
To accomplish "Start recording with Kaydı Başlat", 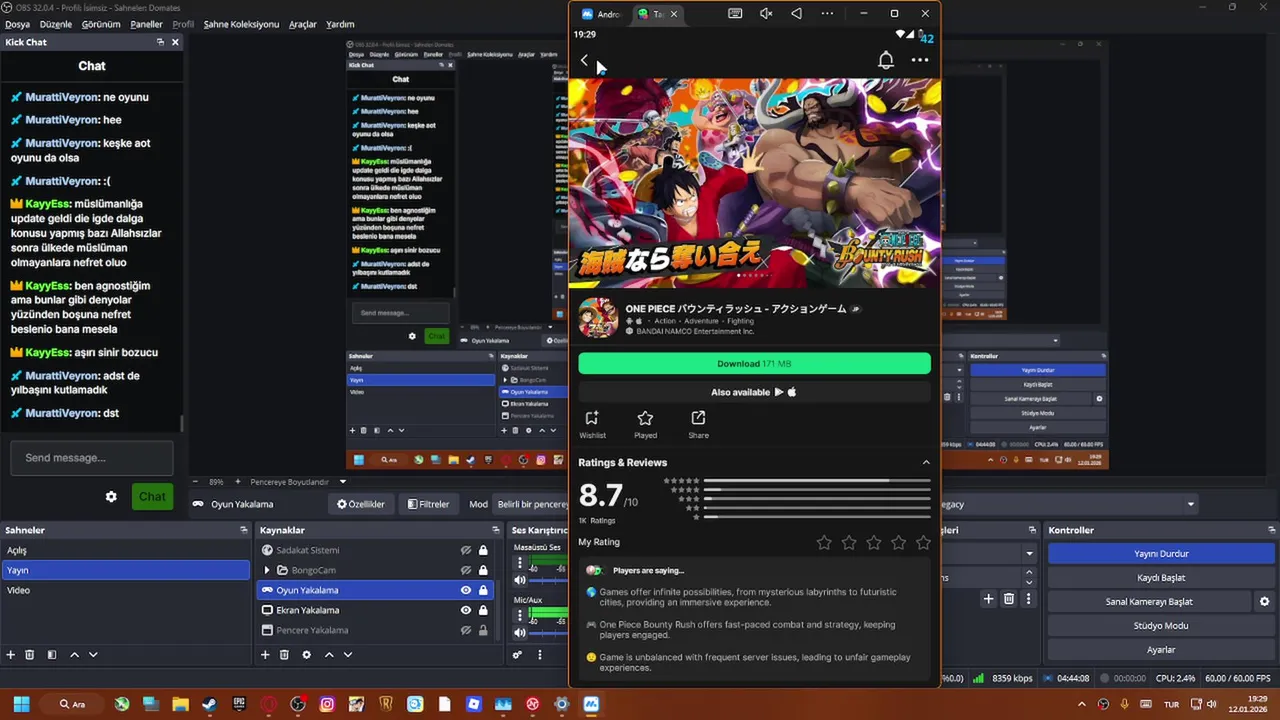I will tap(1161, 578).
